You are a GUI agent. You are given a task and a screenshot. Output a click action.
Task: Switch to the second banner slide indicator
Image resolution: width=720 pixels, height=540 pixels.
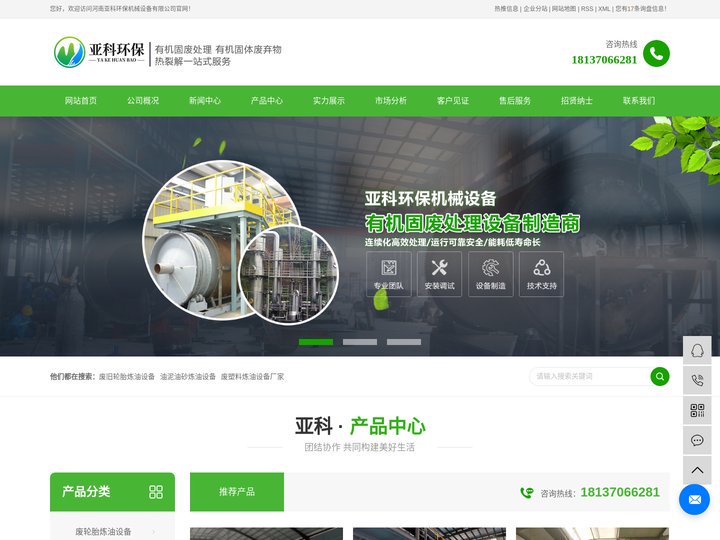(360, 342)
